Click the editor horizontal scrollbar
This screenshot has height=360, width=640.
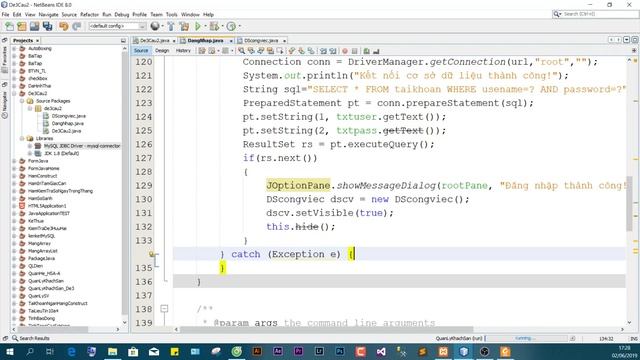tap(327, 329)
